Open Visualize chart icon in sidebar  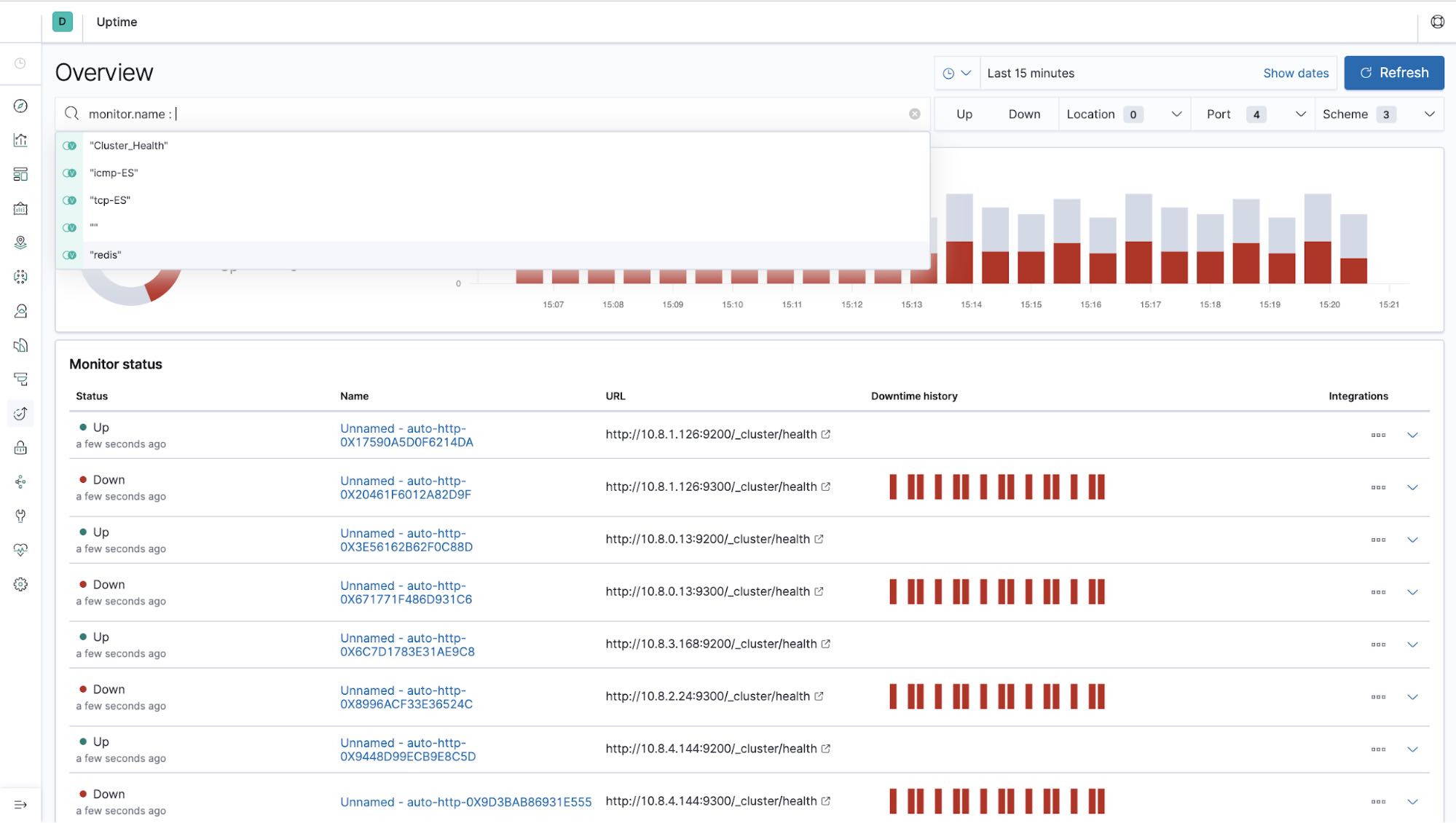(20, 140)
